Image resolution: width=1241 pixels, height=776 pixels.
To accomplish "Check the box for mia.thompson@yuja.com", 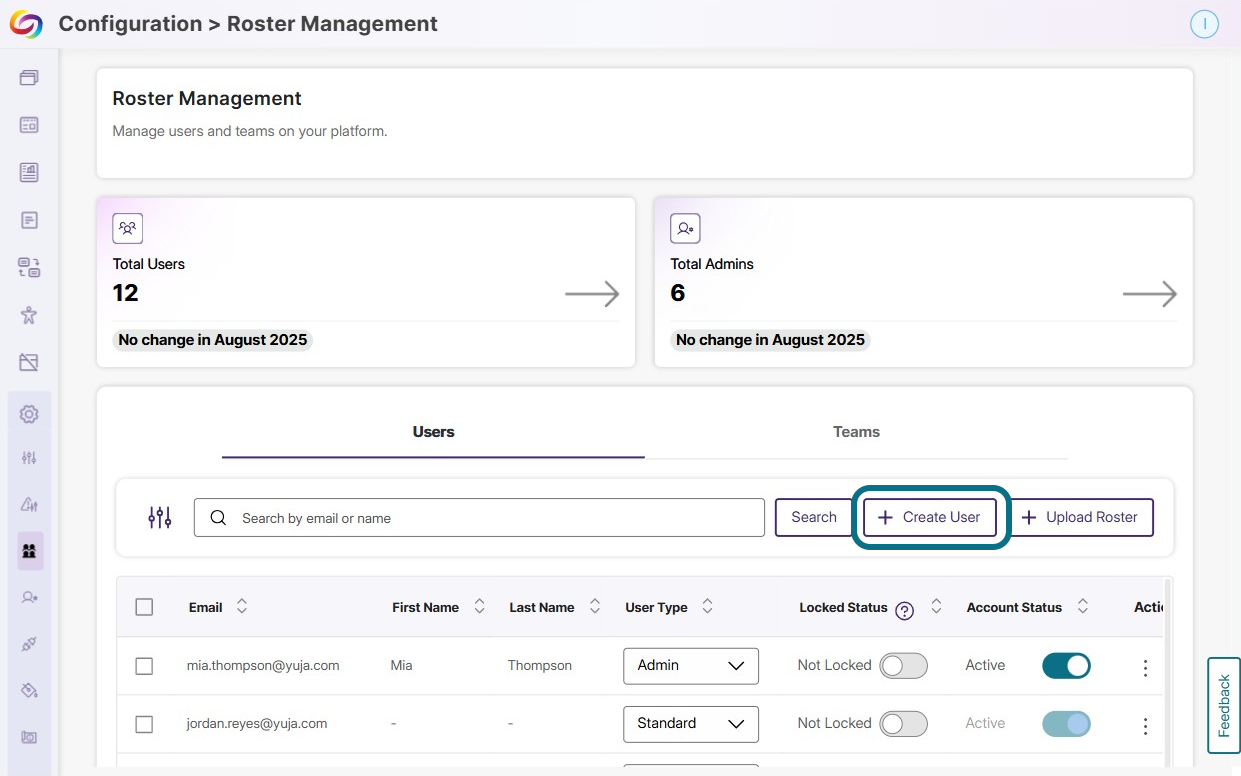I will click(144, 666).
